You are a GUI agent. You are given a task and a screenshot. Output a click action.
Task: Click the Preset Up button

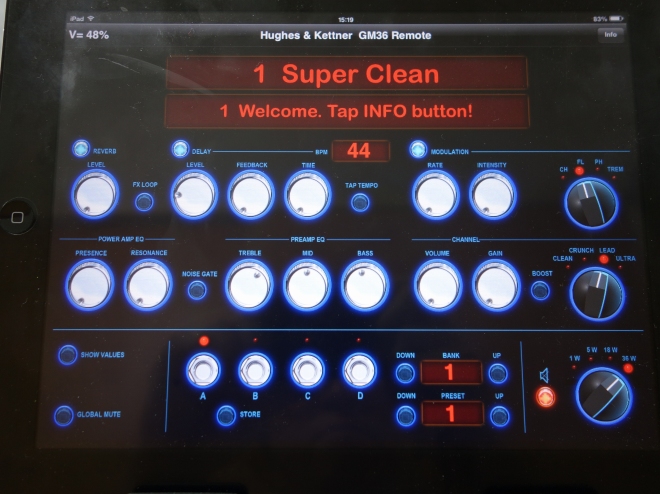(x=500, y=417)
